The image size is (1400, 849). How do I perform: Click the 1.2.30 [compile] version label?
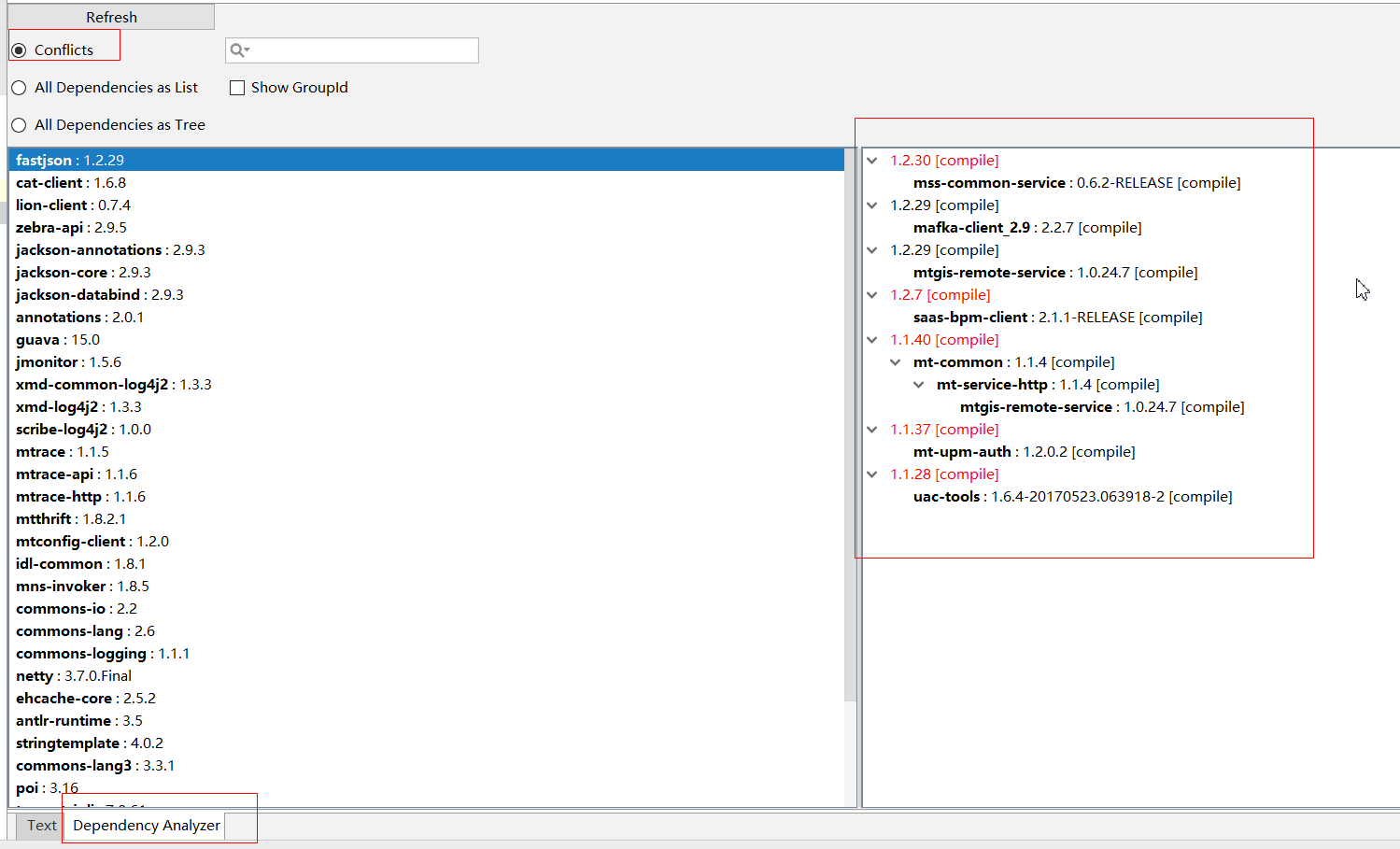[x=944, y=161]
